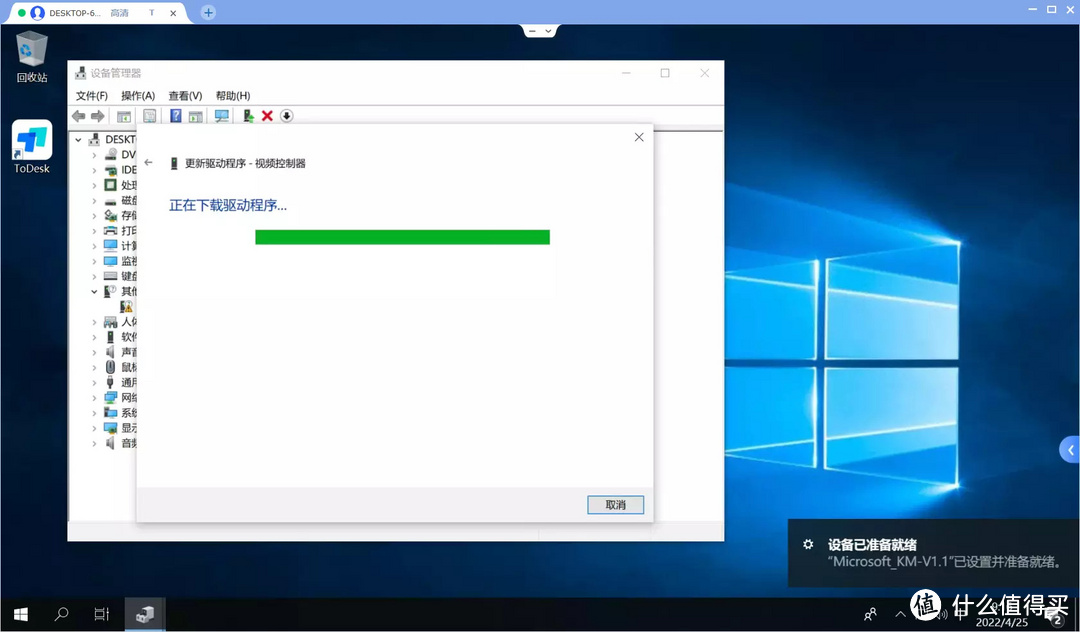Open Task View on the taskbar
Image resolution: width=1080 pixels, height=632 pixels.
point(102,613)
